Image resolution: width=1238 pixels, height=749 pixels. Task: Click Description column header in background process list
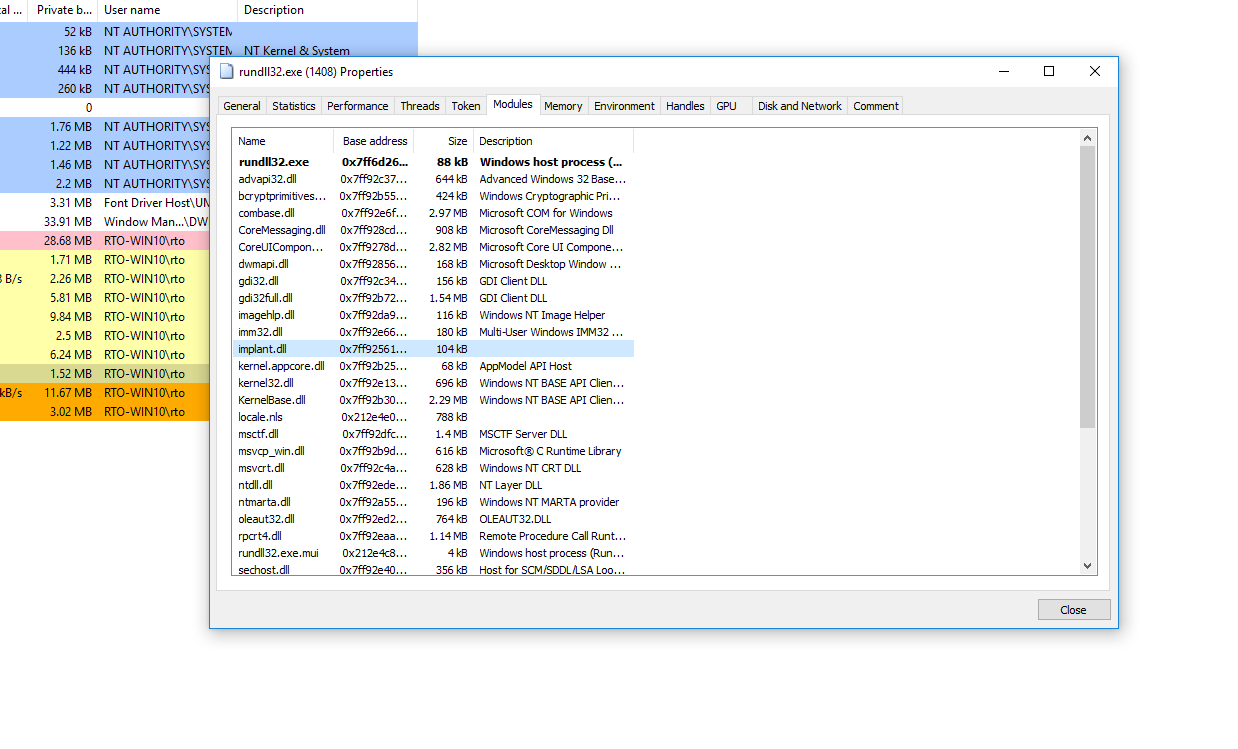[x=327, y=10]
